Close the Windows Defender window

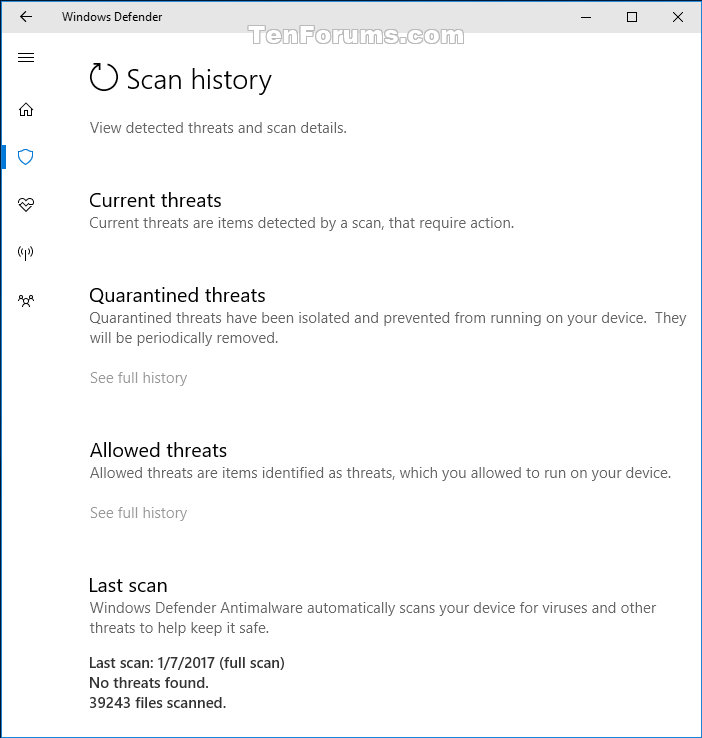point(678,17)
